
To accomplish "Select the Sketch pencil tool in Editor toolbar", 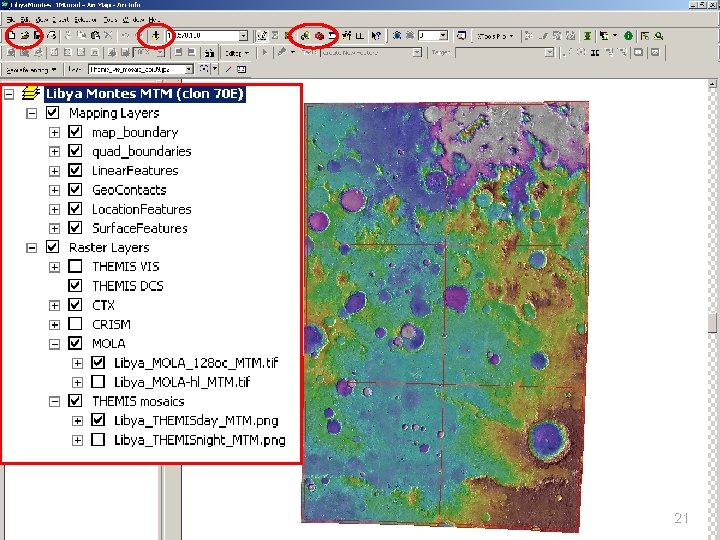I will 282,52.
